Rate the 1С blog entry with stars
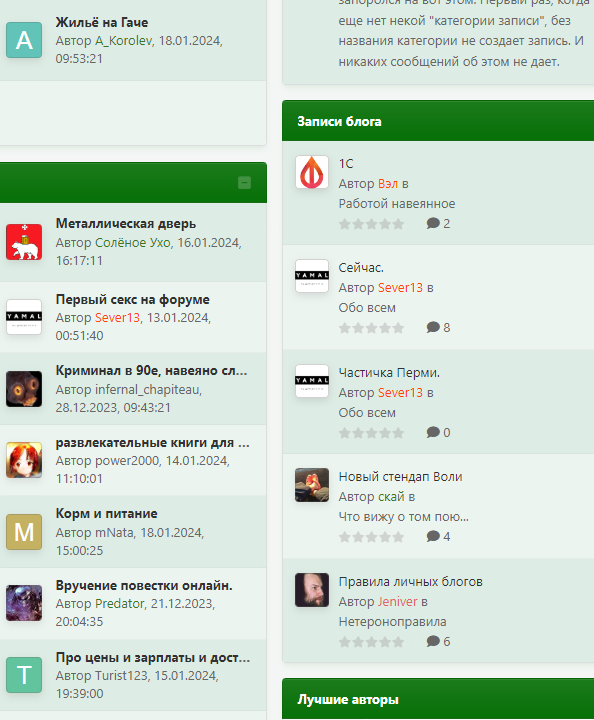Image resolution: width=594 pixels, height=720 pixels. tap(371, 224)
